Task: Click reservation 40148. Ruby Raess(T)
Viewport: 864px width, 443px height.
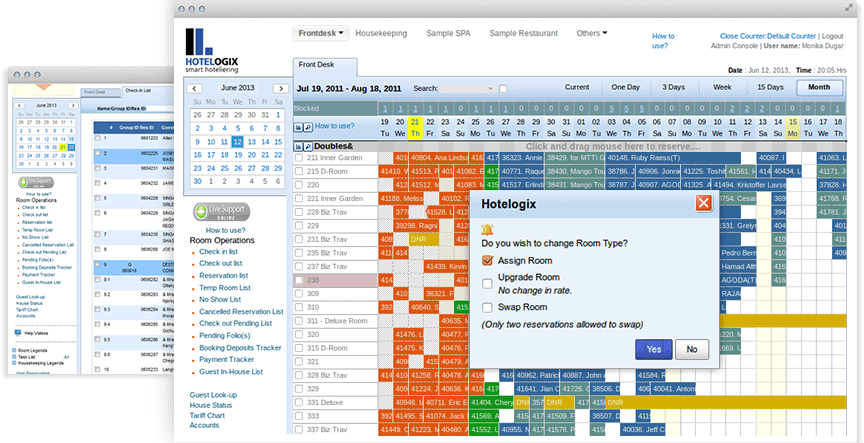Action: pyautogui.click(x=672, y=158)
